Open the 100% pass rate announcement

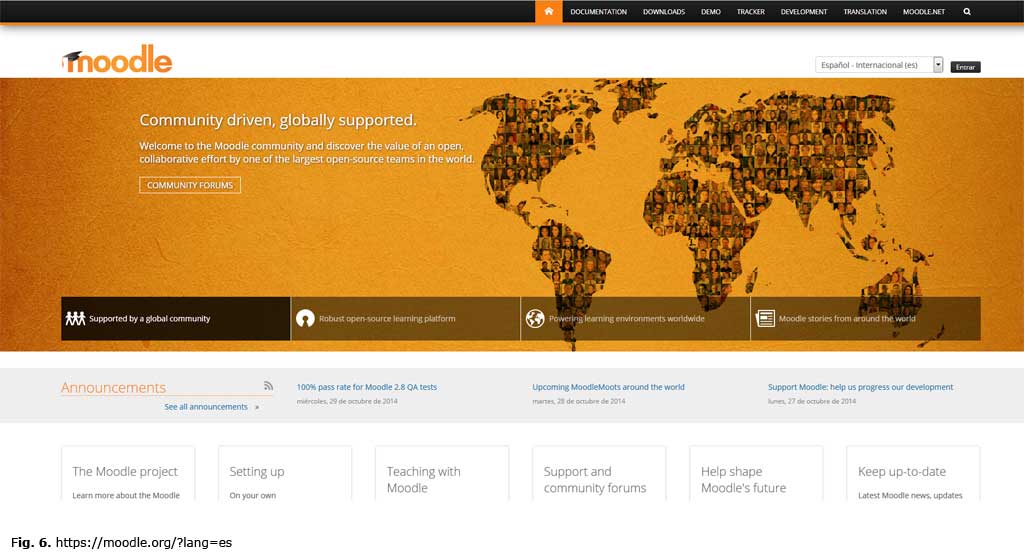[x=366, y=387]
